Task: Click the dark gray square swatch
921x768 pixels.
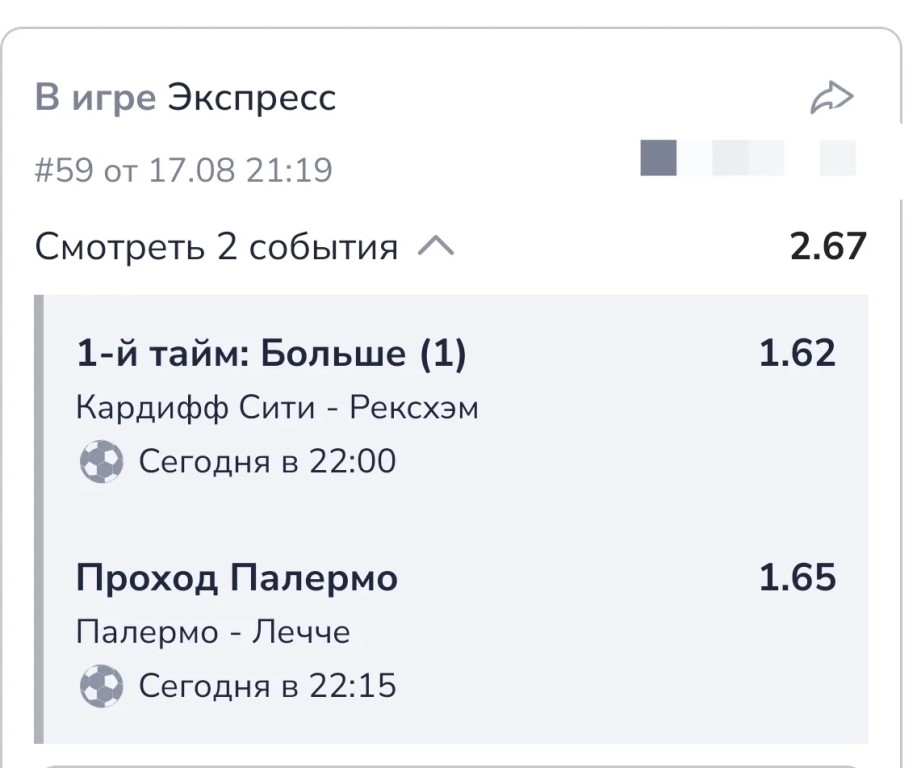Action: coord(658,158)
